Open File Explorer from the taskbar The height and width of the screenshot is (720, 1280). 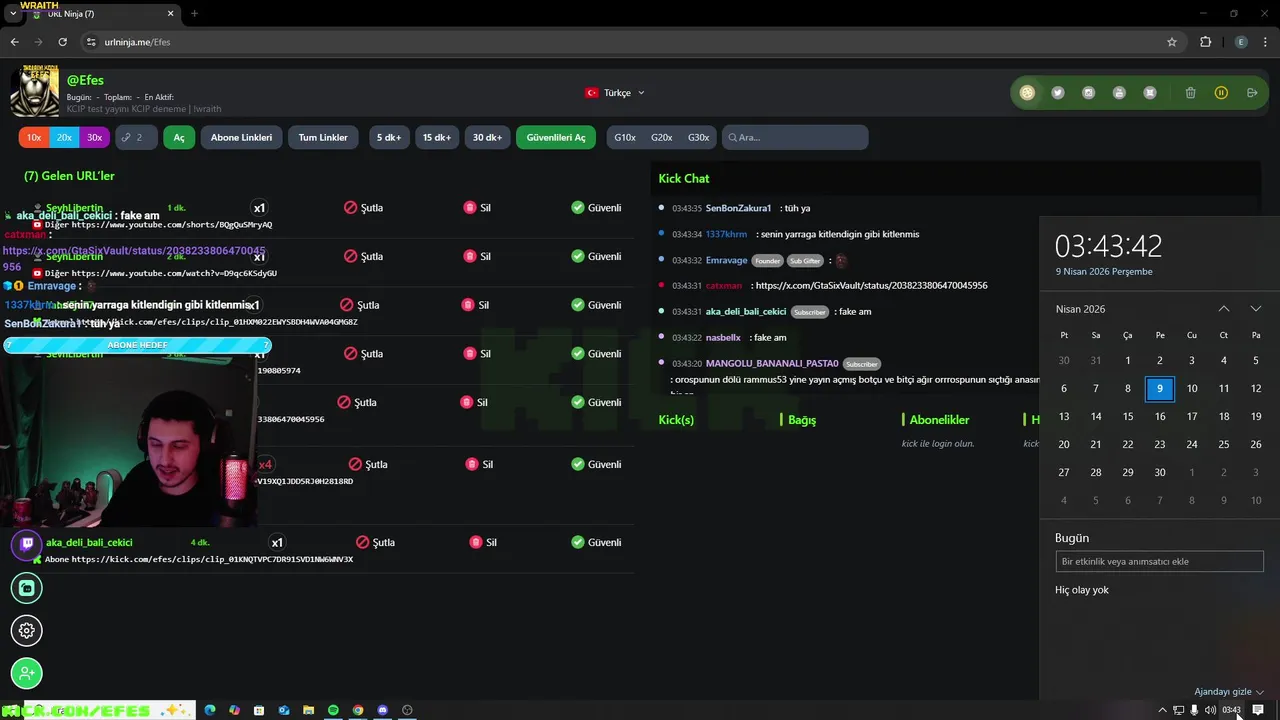[308, 710]
